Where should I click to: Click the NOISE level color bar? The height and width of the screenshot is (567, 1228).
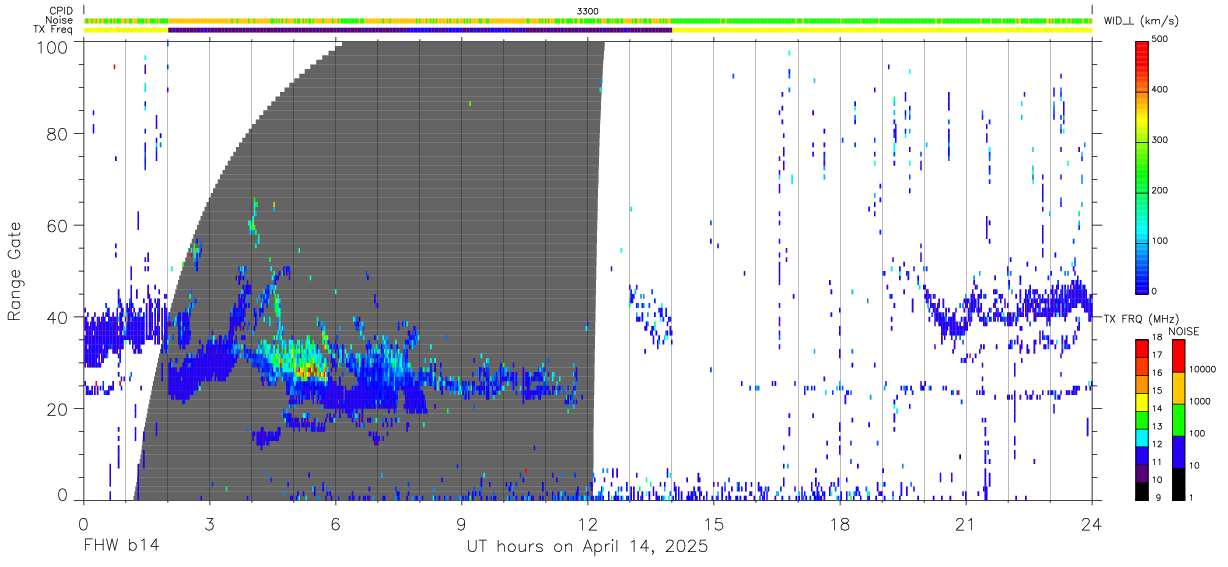click(1179, 419)
